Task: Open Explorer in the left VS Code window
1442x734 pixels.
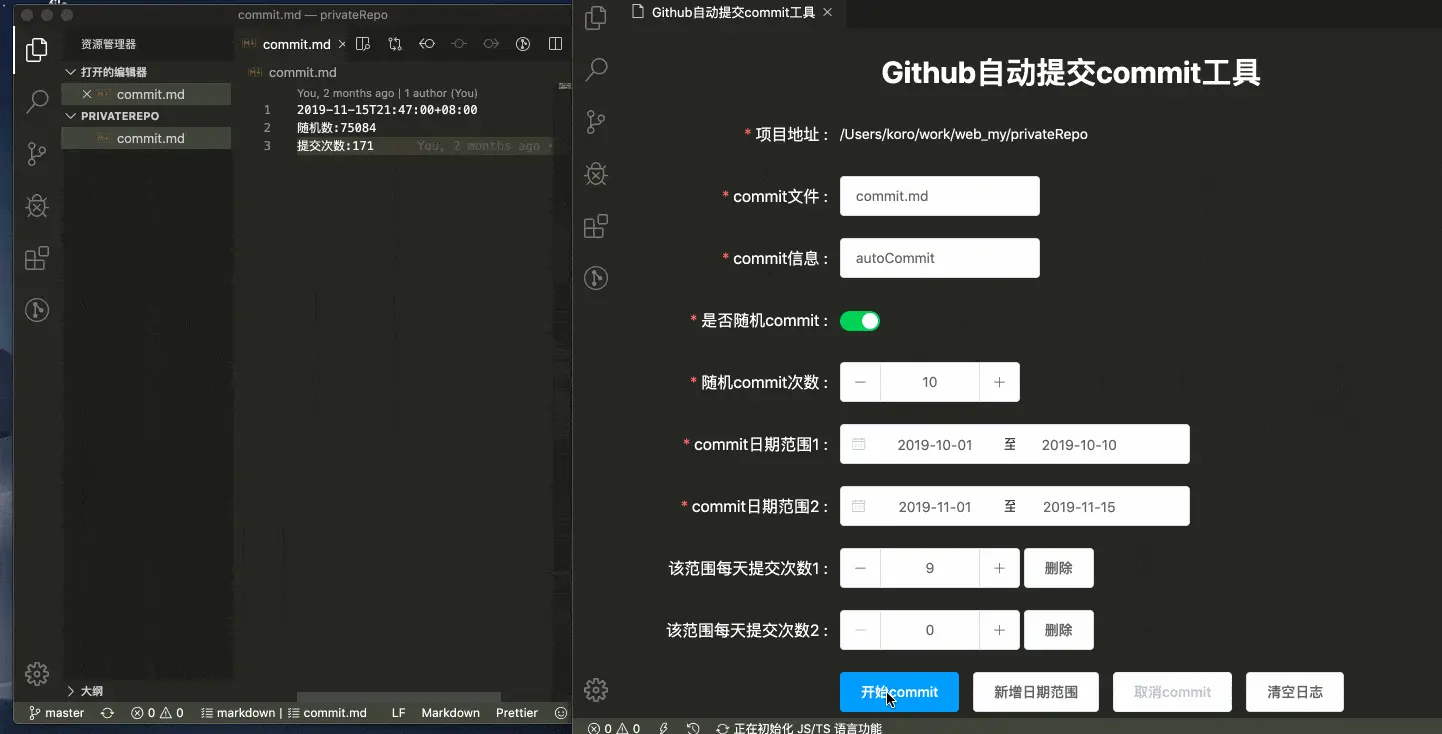Action: coord(37,49)
